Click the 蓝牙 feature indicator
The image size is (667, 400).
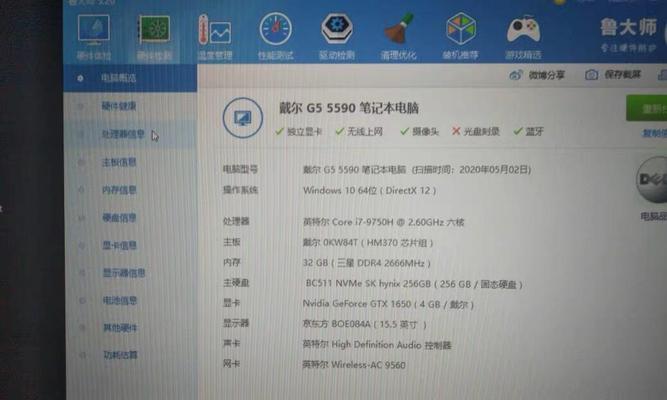[x=529, y=131]
